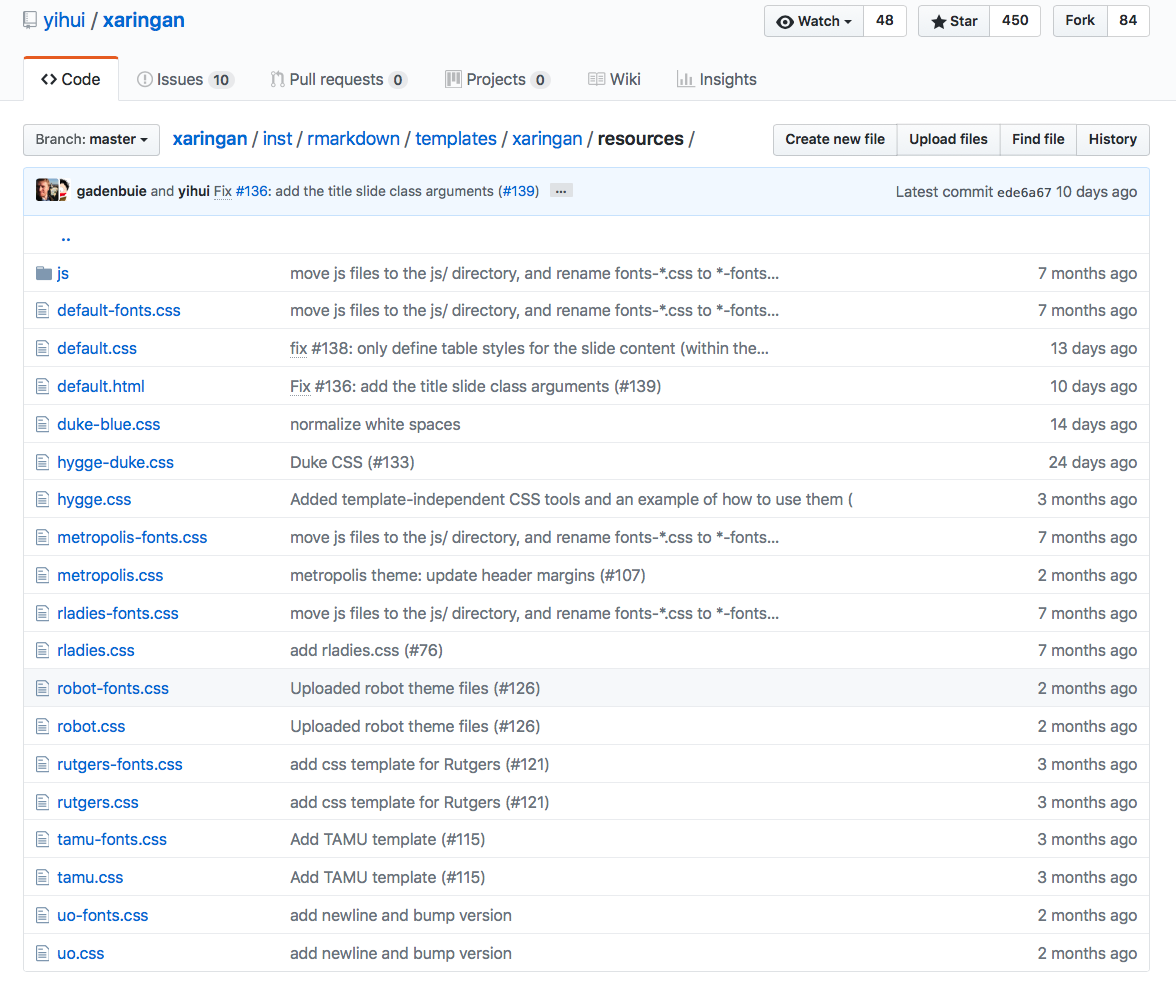Open the Projects tab

coord(498,79)
